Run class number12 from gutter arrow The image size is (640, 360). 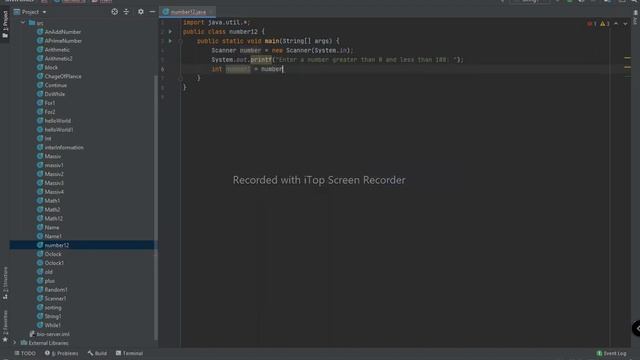170,31
